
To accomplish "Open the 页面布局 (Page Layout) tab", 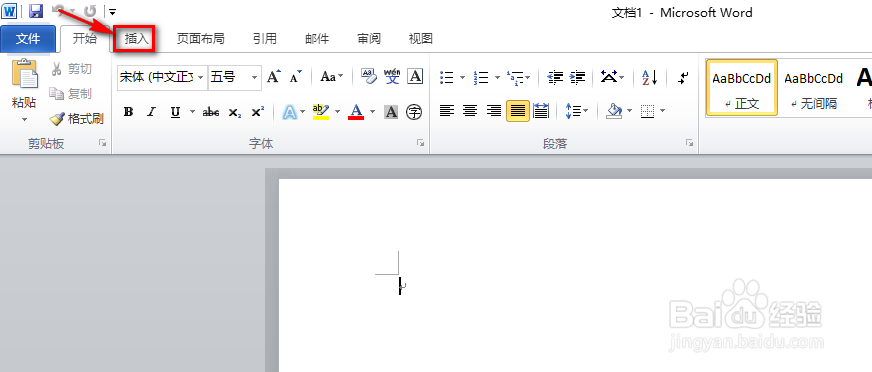I will click(x=200, y=38).
